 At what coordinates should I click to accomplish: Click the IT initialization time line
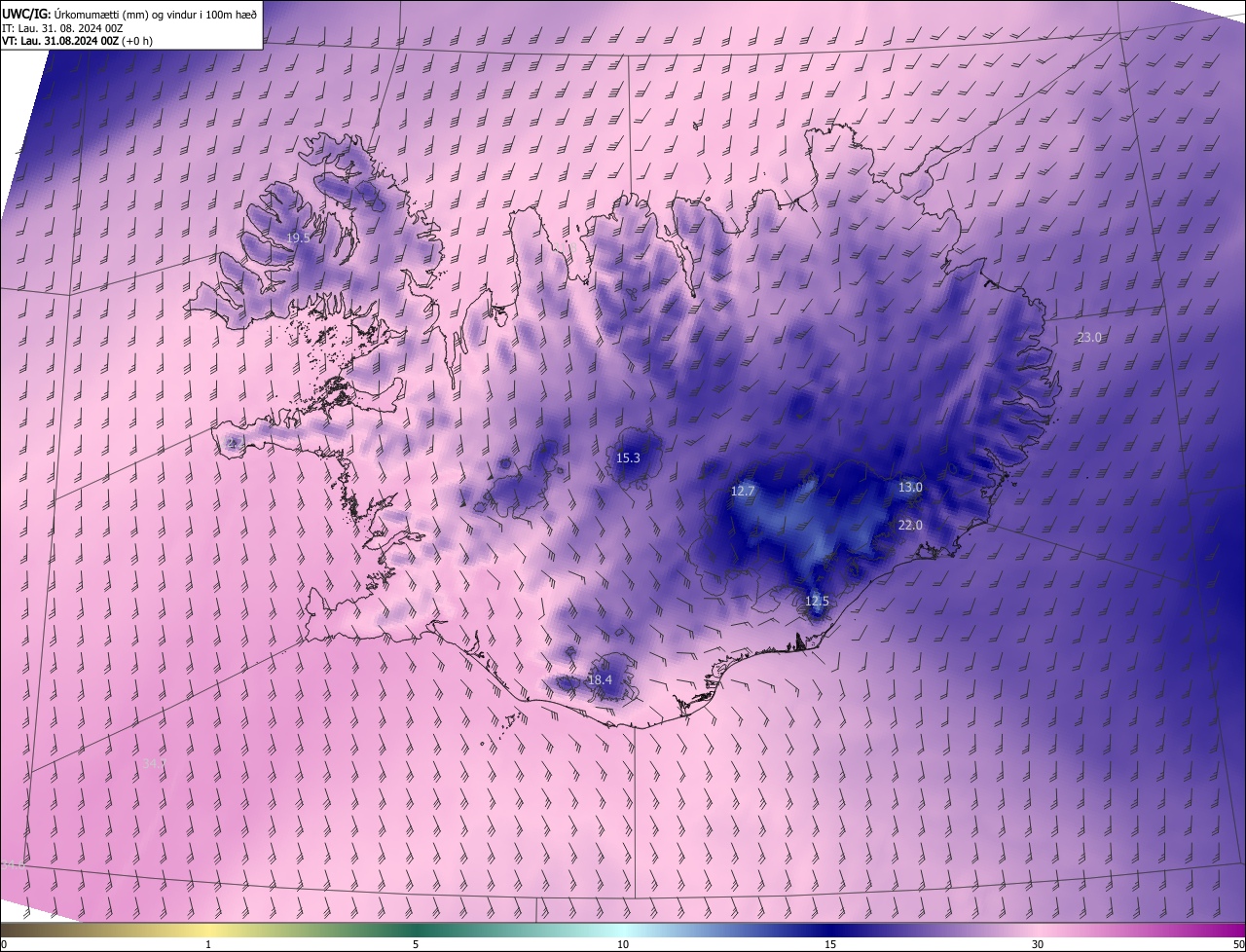(x=62, y=28)
